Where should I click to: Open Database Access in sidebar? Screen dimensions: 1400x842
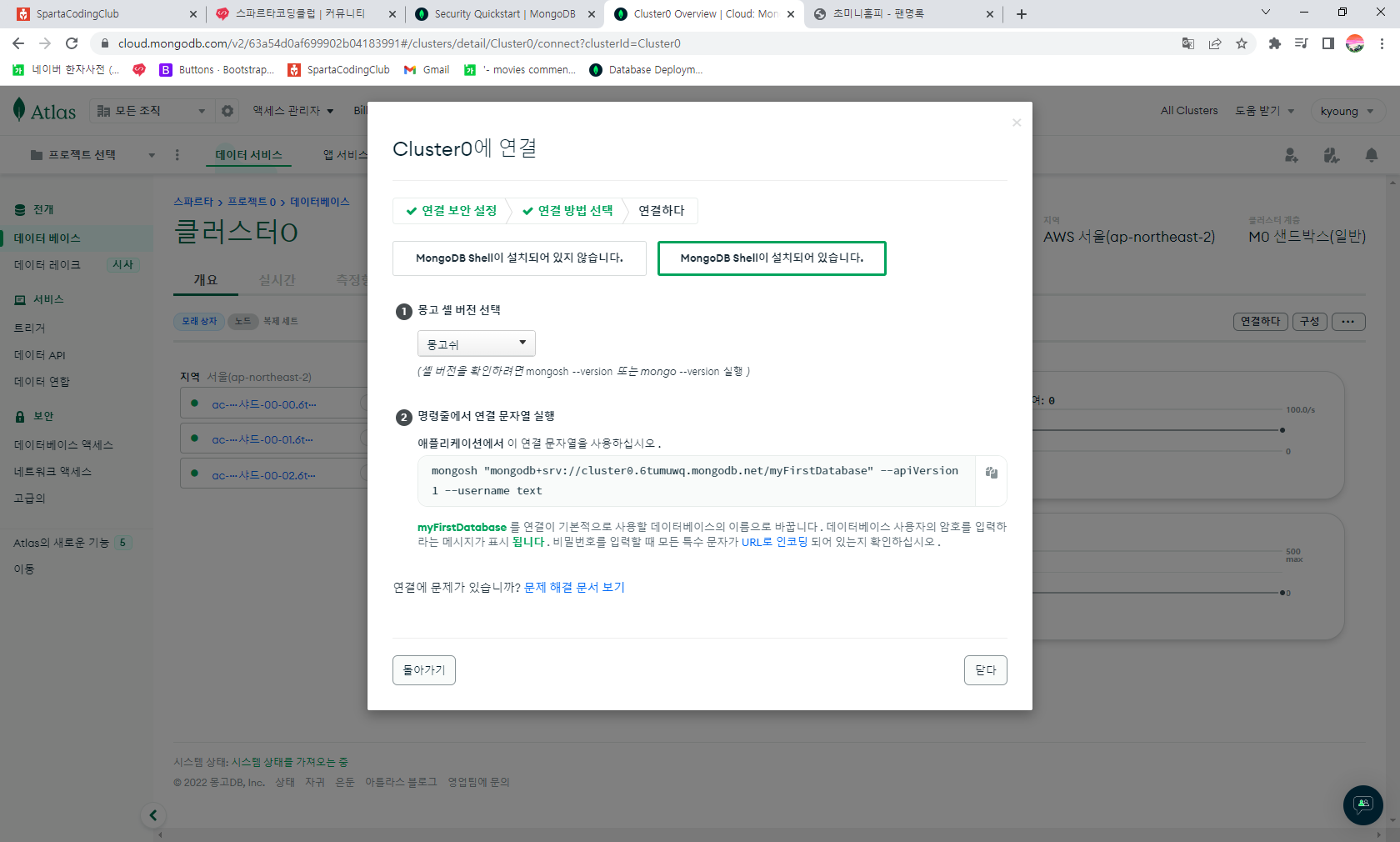pyautogui.click(x=63, y=445)
